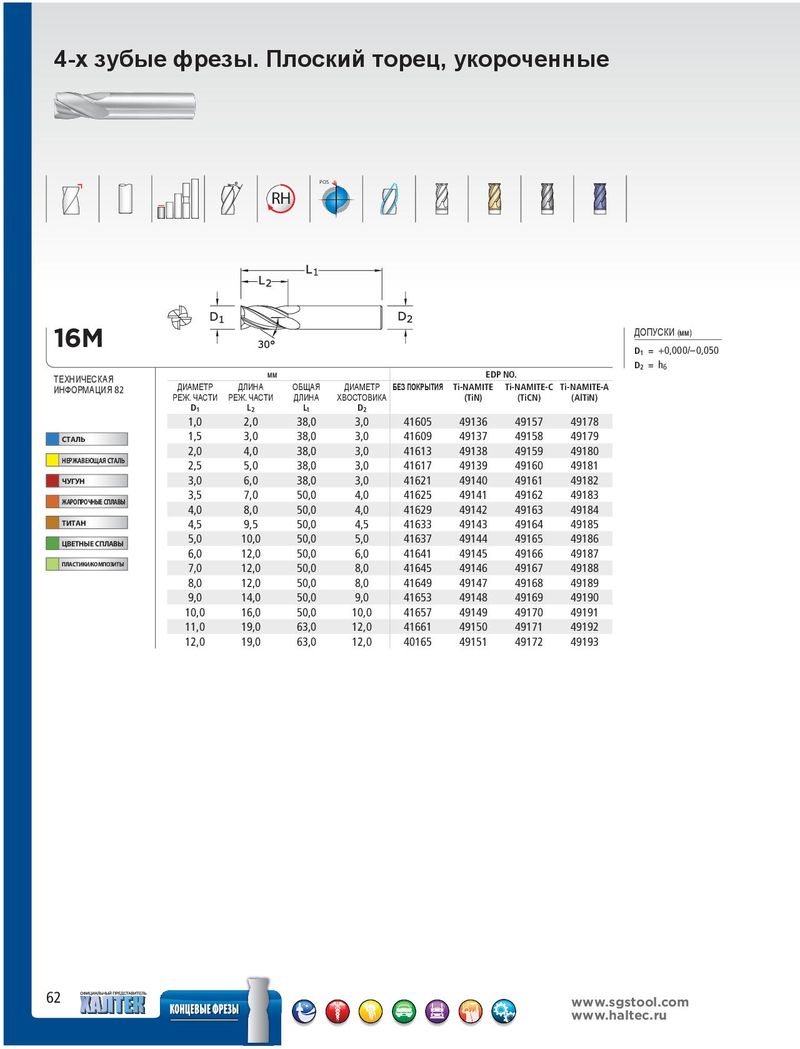800x1049 pixels.
Task: Click EDP number 49143
Action: coord(473,524)
